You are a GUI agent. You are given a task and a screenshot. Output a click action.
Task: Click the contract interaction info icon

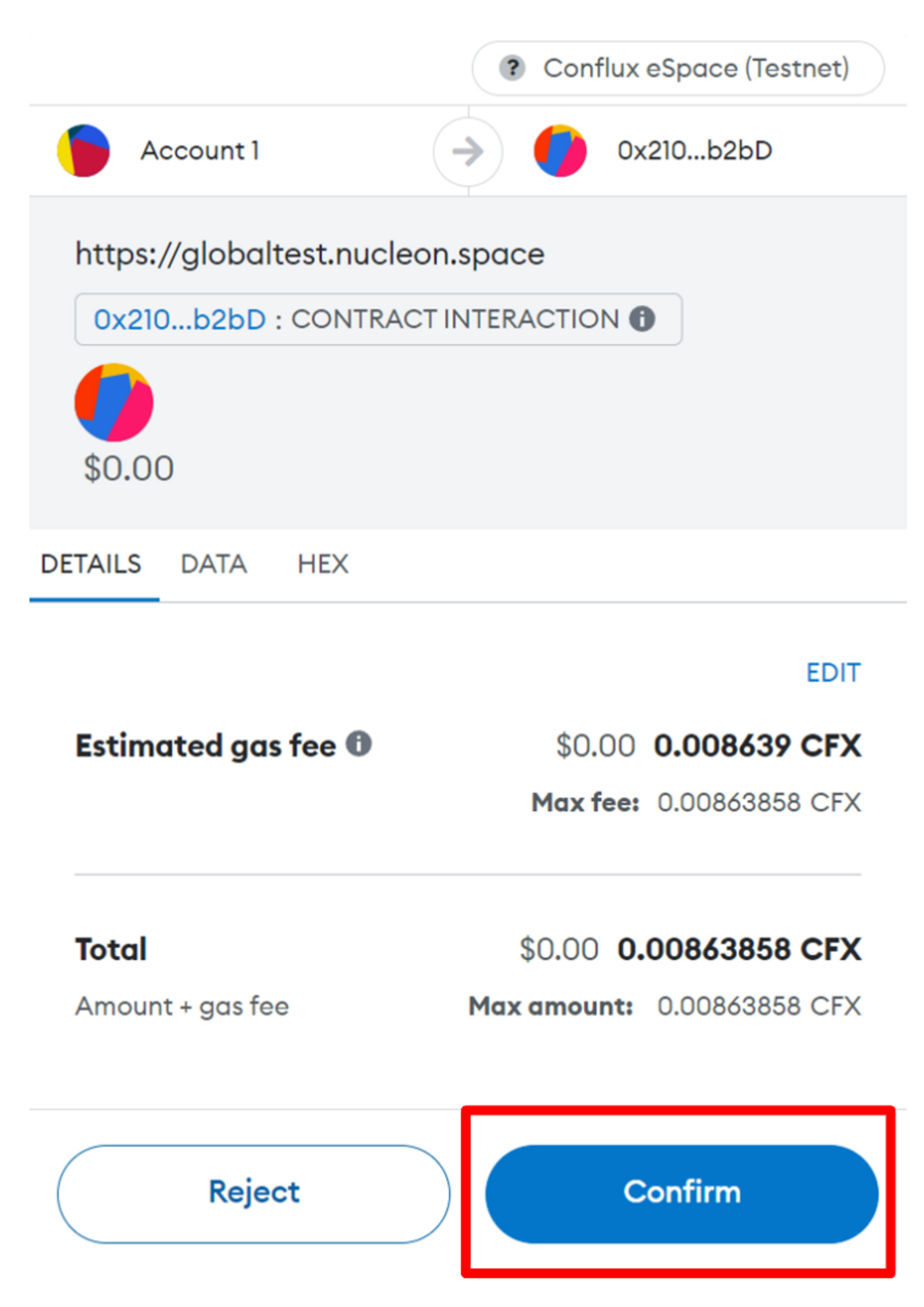click(642, 319)
